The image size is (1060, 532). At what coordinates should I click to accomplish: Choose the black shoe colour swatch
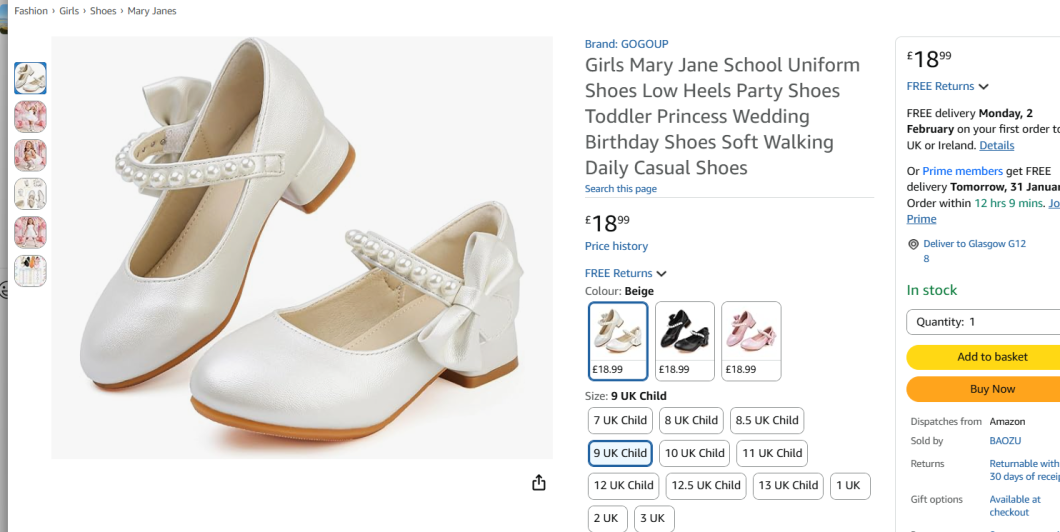(685, 341)
